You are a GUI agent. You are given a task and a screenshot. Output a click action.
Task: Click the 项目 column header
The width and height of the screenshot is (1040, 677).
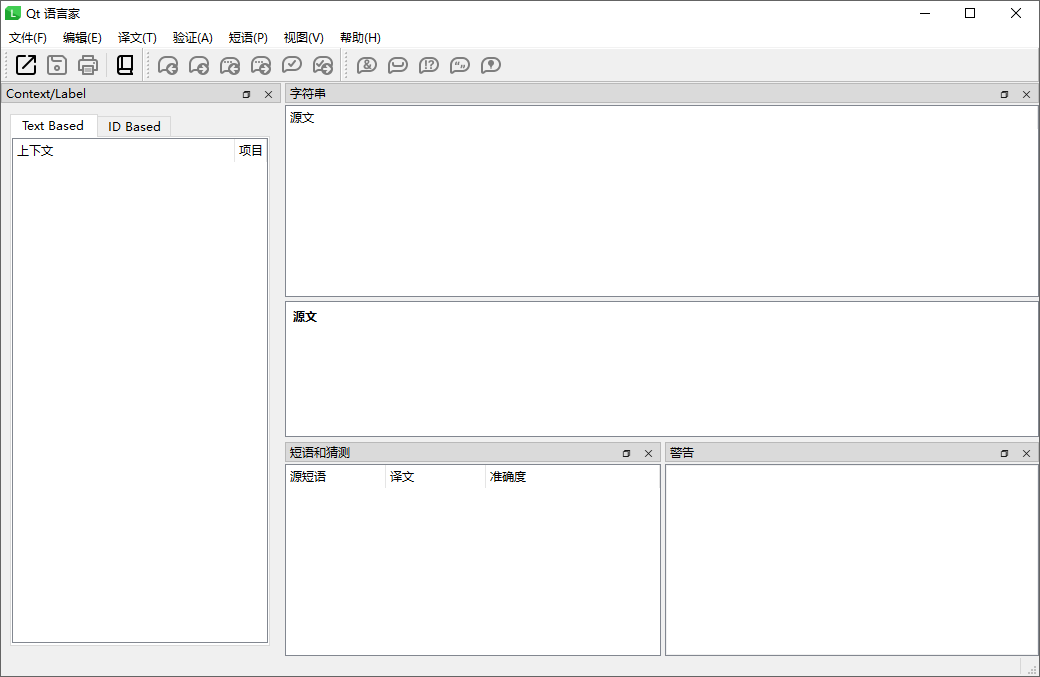tap(251, 151)
